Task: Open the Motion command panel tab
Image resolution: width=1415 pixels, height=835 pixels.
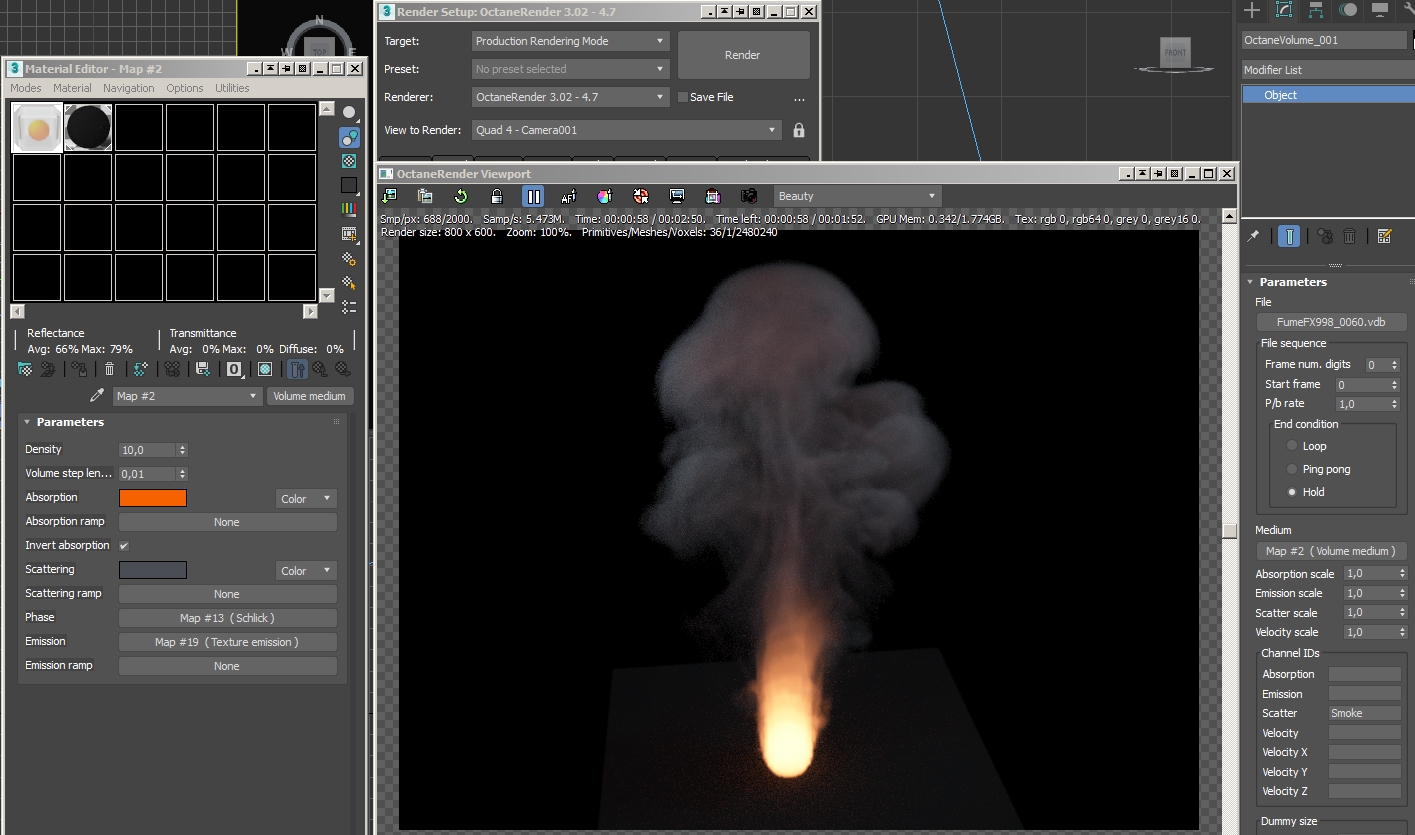Action: [x=1348, y=10]
